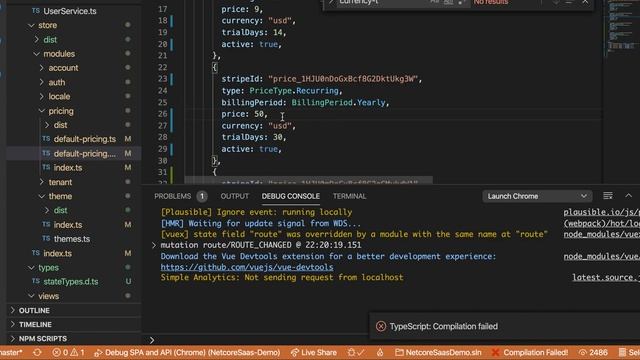The width and height of the screenshot is (640, 360).
Task: Click the vuex state field warning message
Action: click(x=354, y=234)
